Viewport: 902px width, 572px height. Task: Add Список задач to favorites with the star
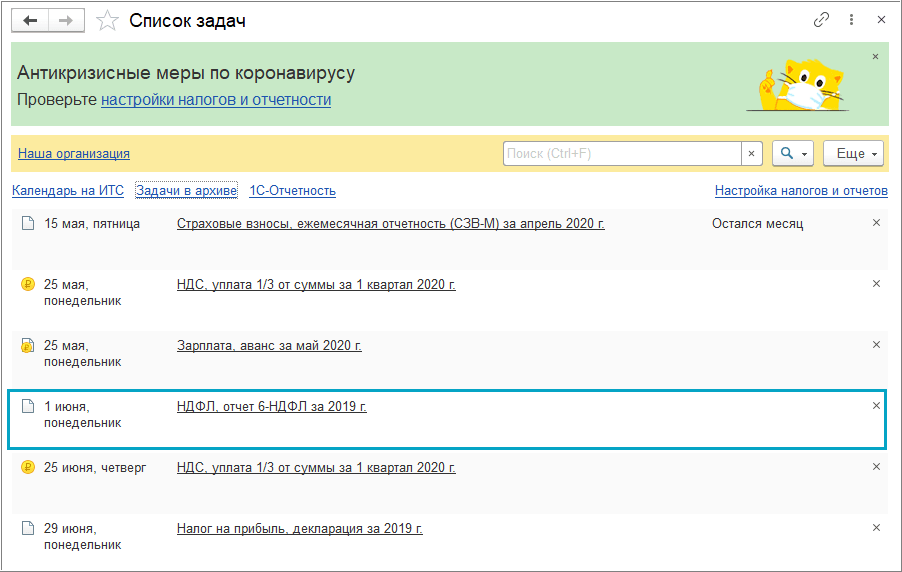tap(107, 21)
